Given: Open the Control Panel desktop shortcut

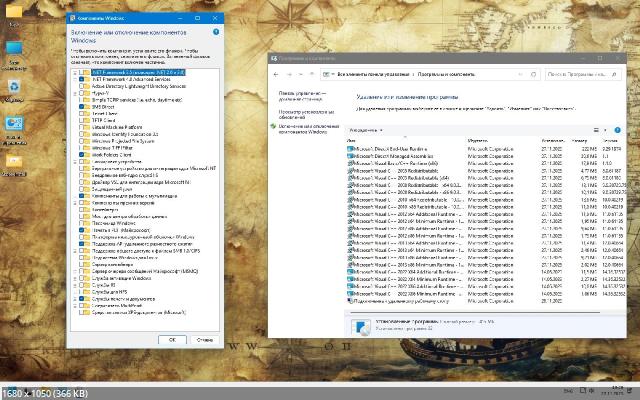Looking at the screenshot, I should (16, 124).
